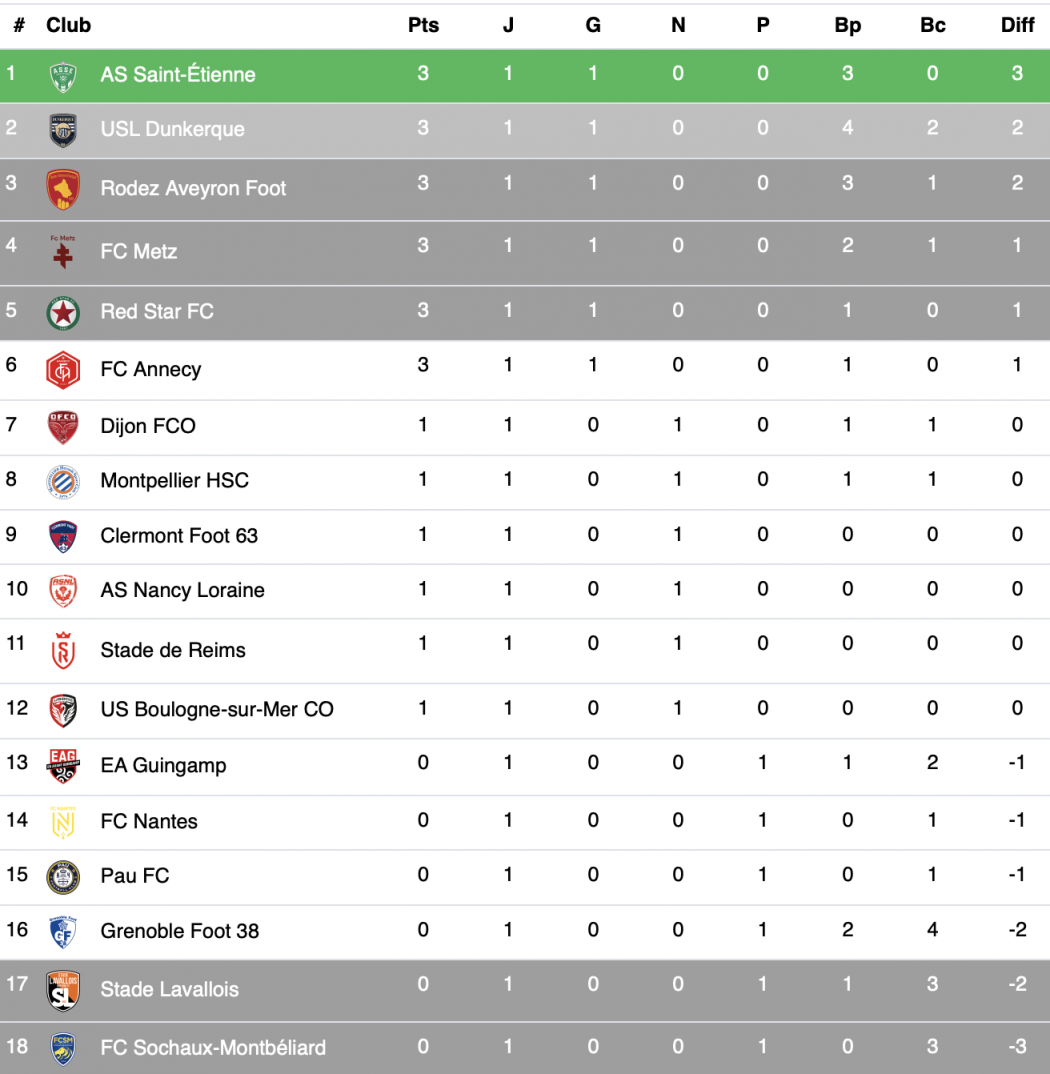The width and height of the screenshot is (1050, 1074).
Task: Sort by the Diff column header
Action: tap(1017, 25)
